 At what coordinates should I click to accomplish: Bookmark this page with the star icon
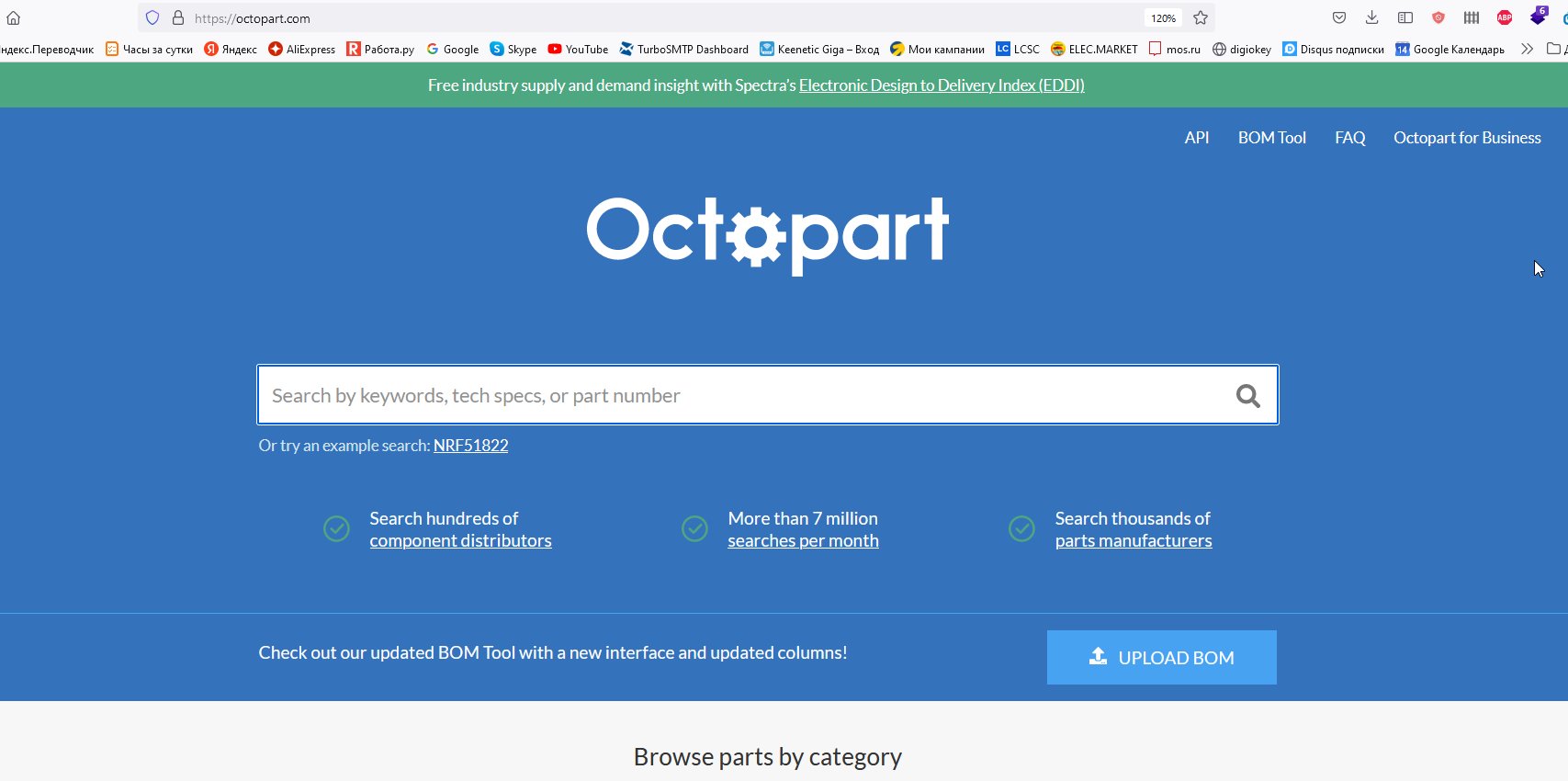pyautogui.click(x=1200, y=18)
